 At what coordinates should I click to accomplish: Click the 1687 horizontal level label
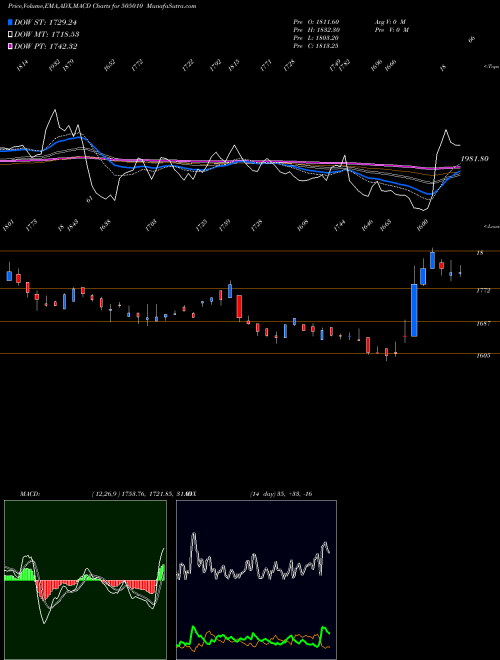(483, 323)
